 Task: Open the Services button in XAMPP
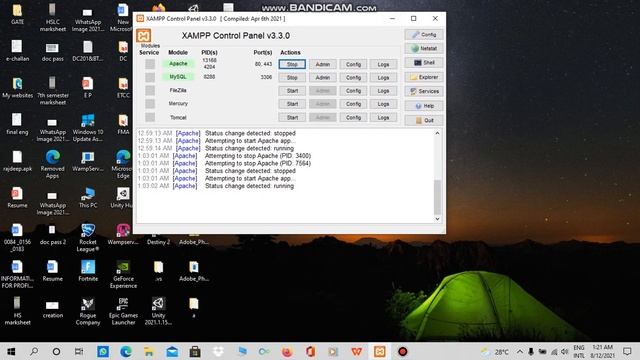[424, 91]
